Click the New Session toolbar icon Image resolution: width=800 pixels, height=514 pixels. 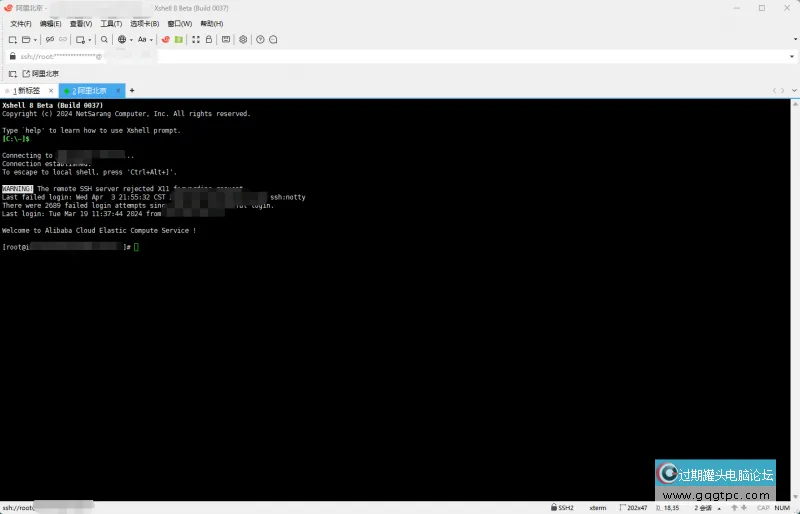click(x=13, y=40)
